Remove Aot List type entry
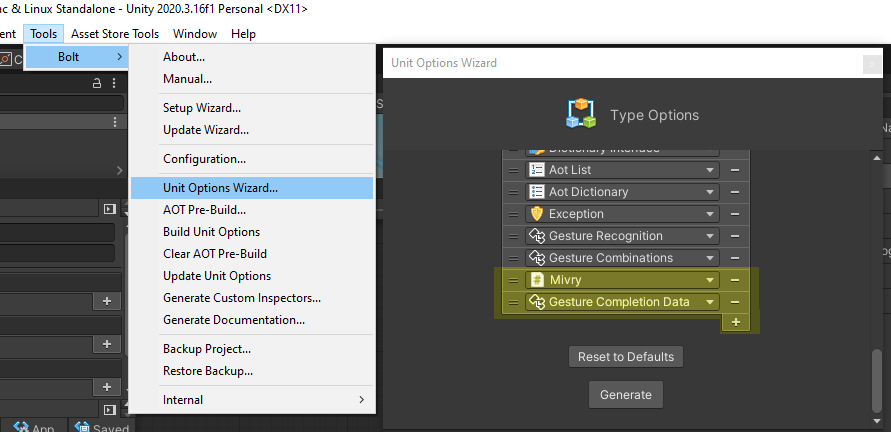The width and height of the screenshot is (891, 432). 735,170
